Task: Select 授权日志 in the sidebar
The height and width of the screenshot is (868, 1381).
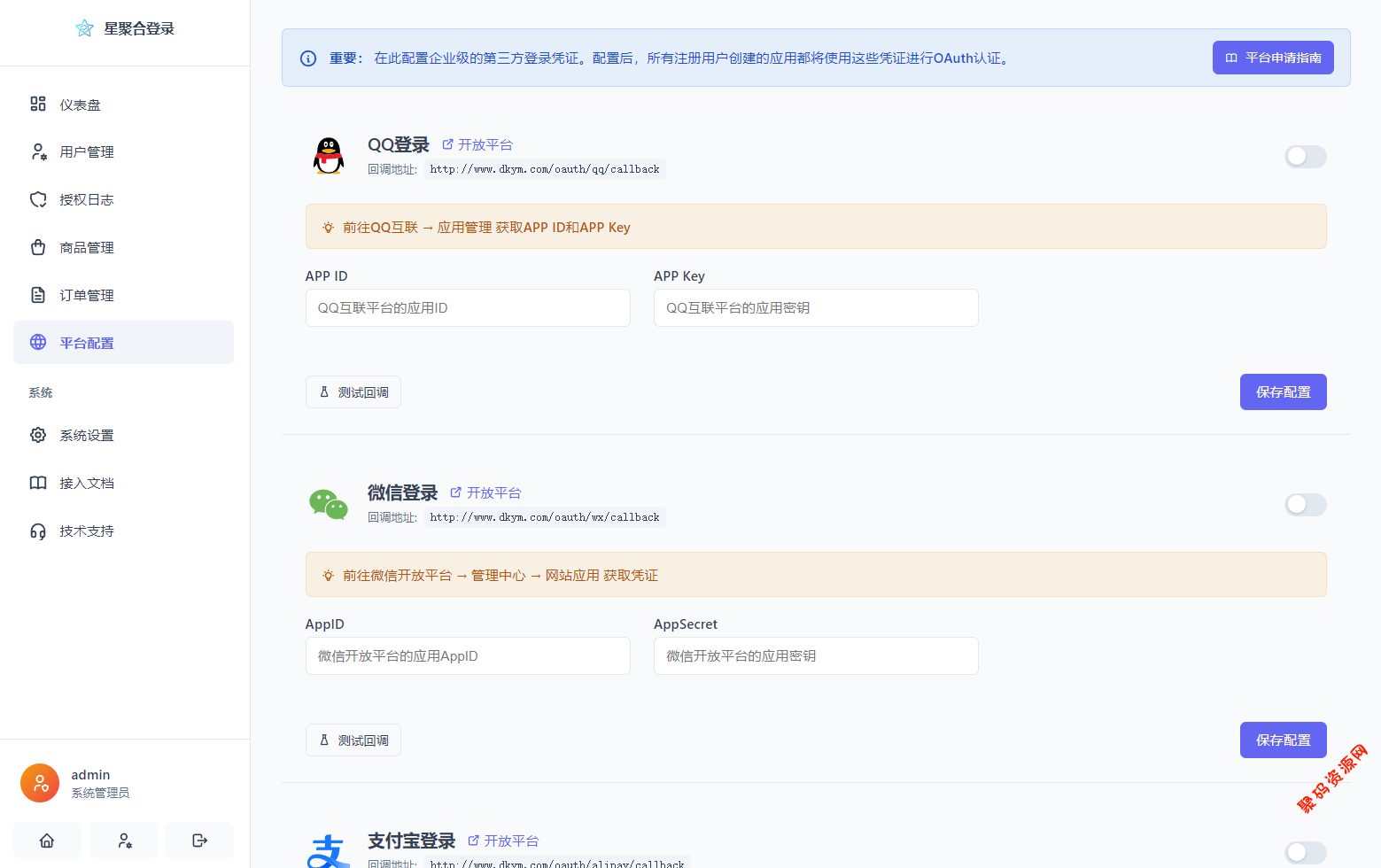Action: [86, 200]
